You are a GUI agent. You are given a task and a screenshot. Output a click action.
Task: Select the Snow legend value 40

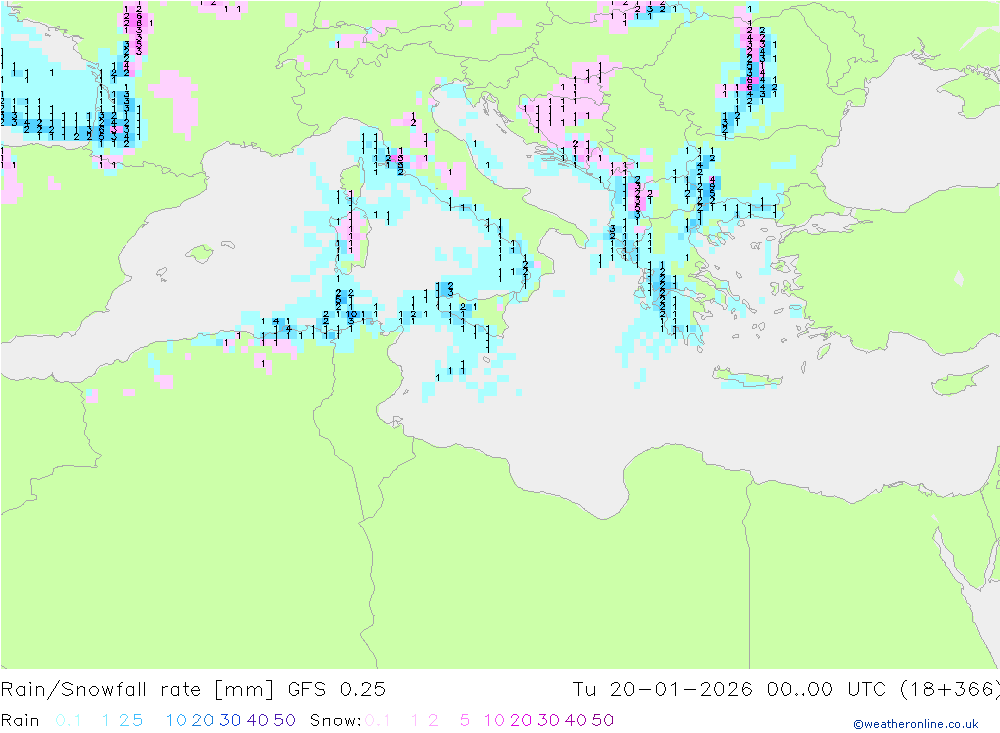click(x=576, y=720)
